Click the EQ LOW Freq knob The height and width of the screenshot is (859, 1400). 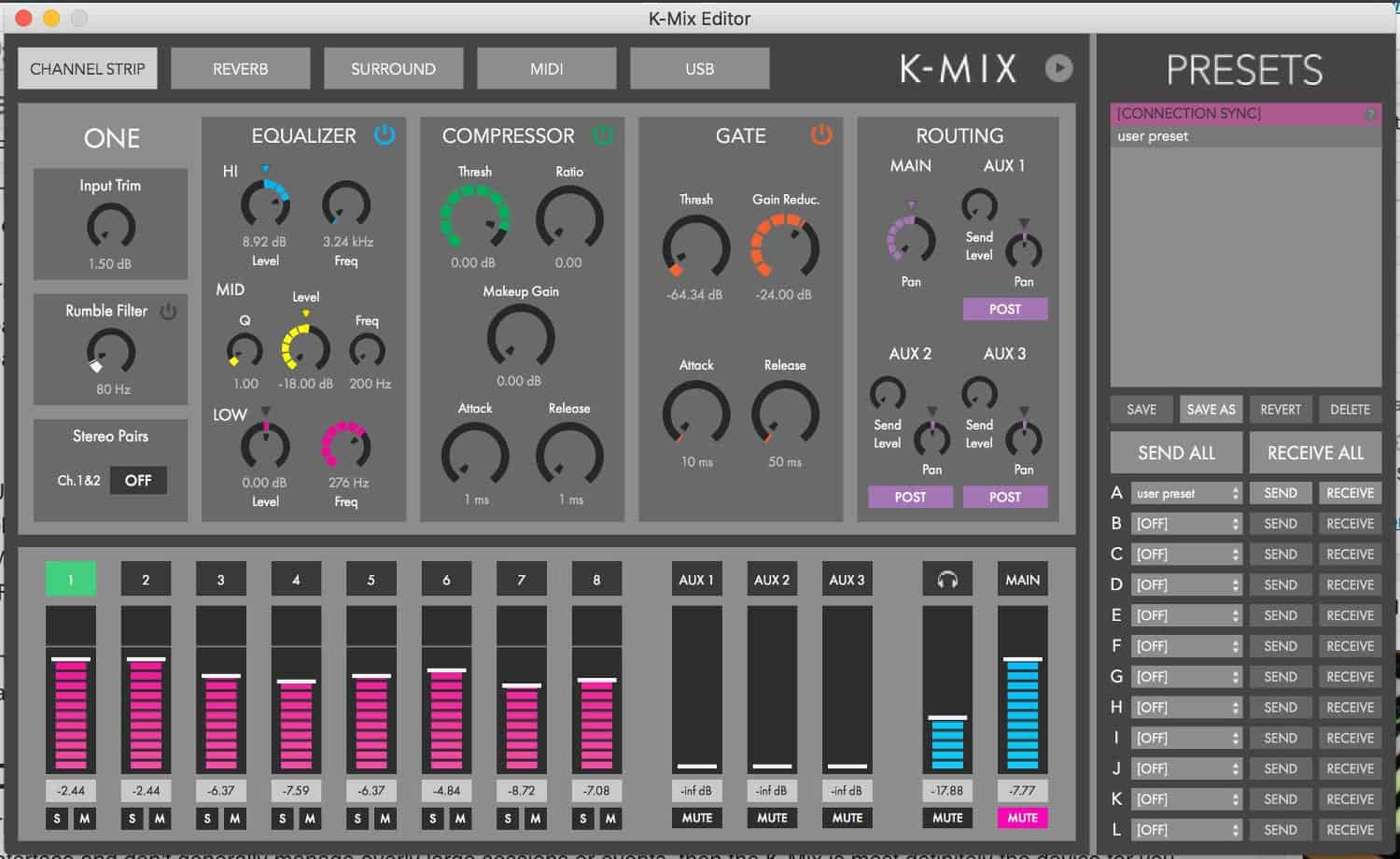click(346, 444)
